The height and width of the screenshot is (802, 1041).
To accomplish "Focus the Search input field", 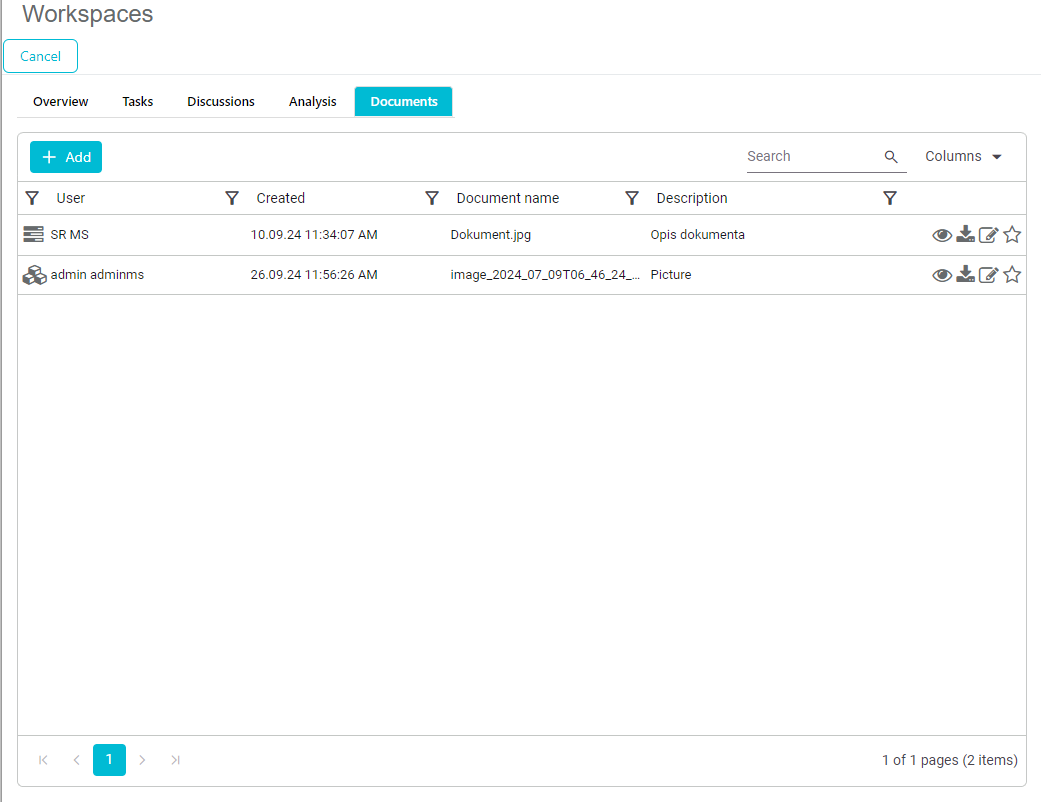I will point(811,157).
